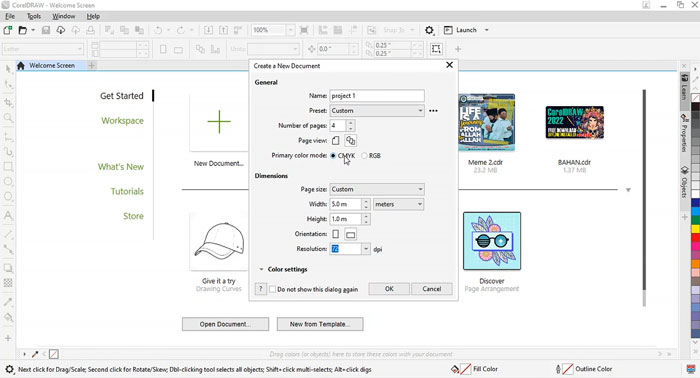This screenshot has width=700, height=378.
Task: Select the Zoom magnifier tool
Action: (8, 117)
